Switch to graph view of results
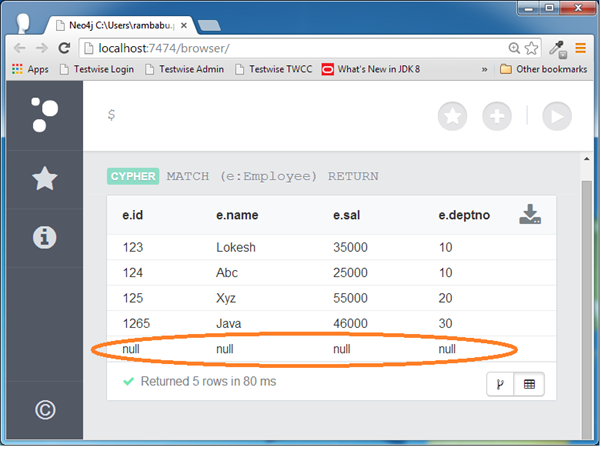 (500, 384)
